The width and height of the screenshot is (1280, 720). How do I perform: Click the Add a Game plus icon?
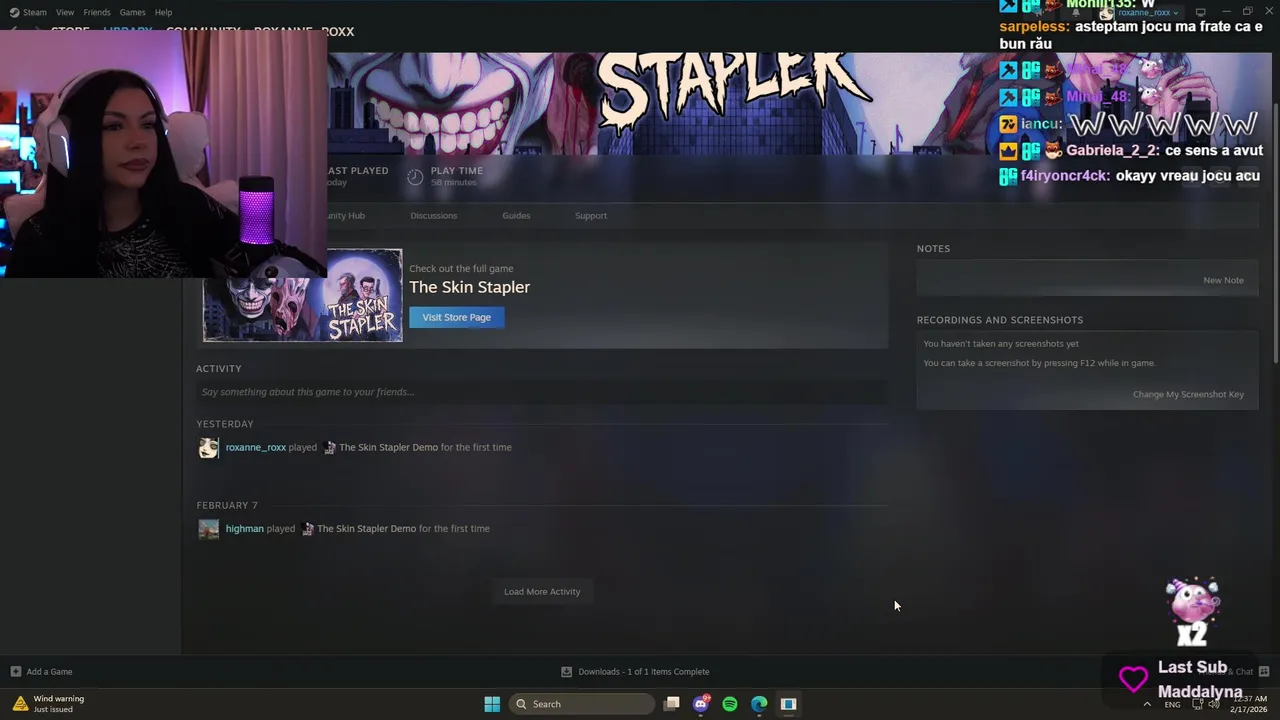point(15,672)
